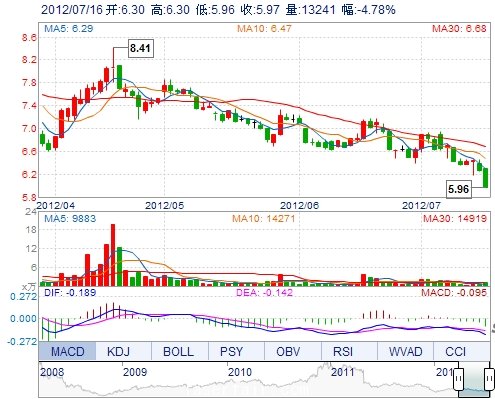Click the 5.96 low price label
The height and width of the screenshot is (399, 495).
pyautogui.click(x=459, y=189)
